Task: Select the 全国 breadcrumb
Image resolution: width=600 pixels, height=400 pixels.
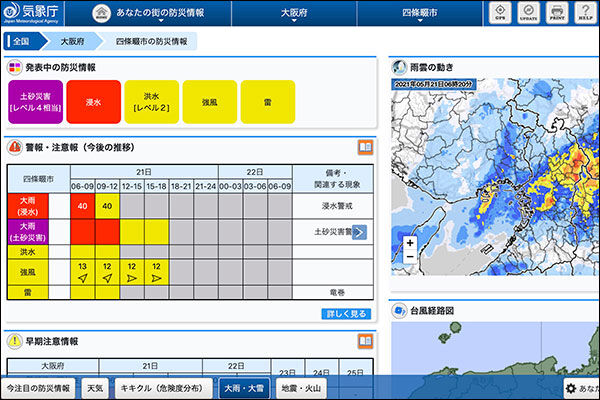Action: coord(24,41)
